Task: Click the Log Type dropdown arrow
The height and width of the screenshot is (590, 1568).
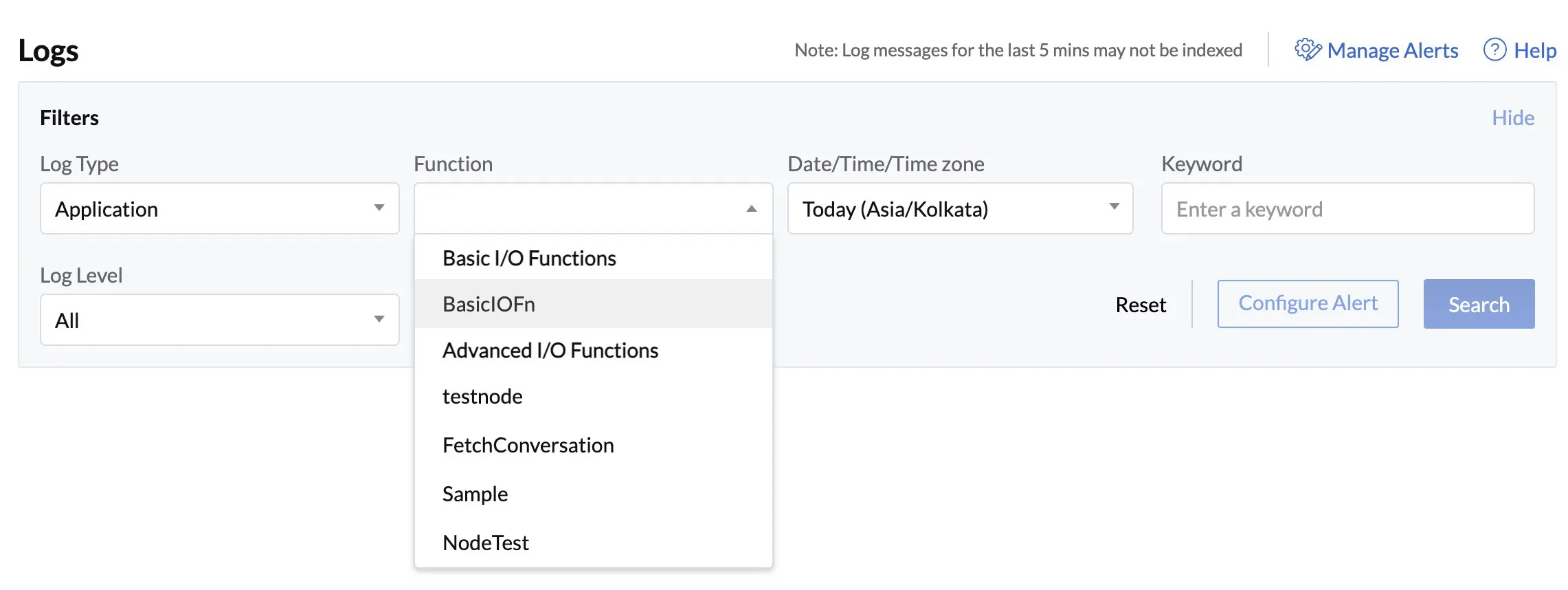Action: [379, 208]
